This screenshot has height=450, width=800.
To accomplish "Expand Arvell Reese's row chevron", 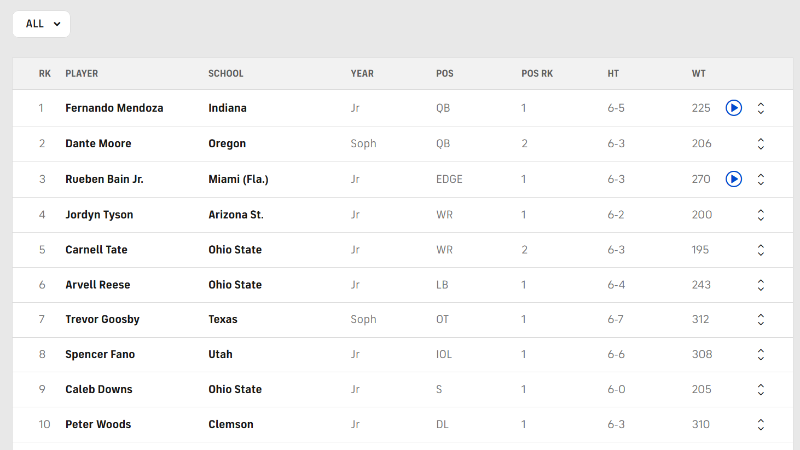I will tap(761, 285).
